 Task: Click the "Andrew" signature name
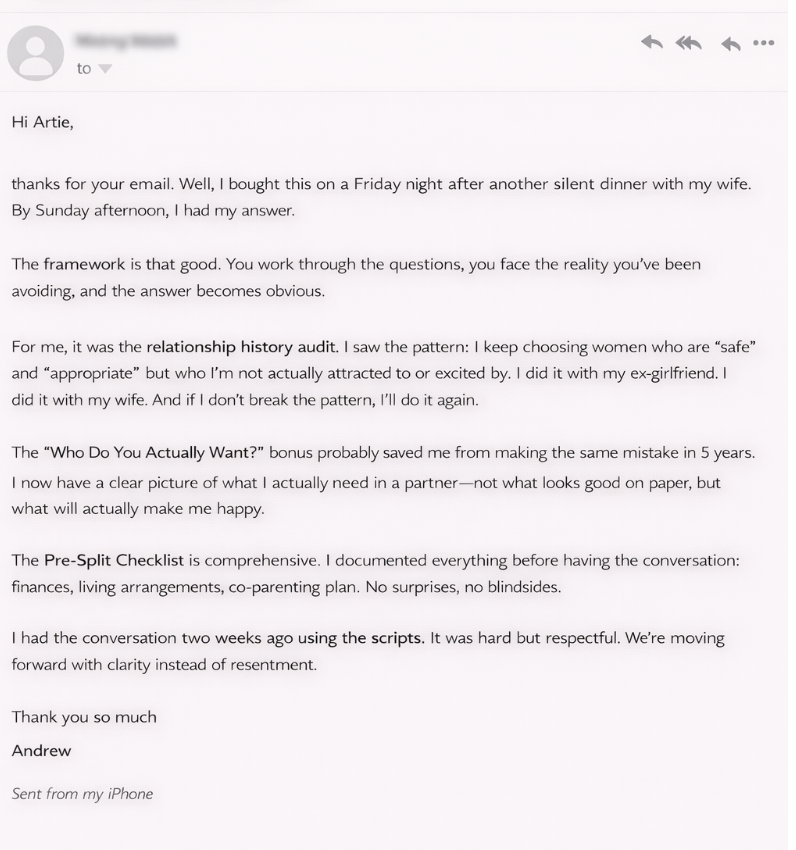[41, 750]
